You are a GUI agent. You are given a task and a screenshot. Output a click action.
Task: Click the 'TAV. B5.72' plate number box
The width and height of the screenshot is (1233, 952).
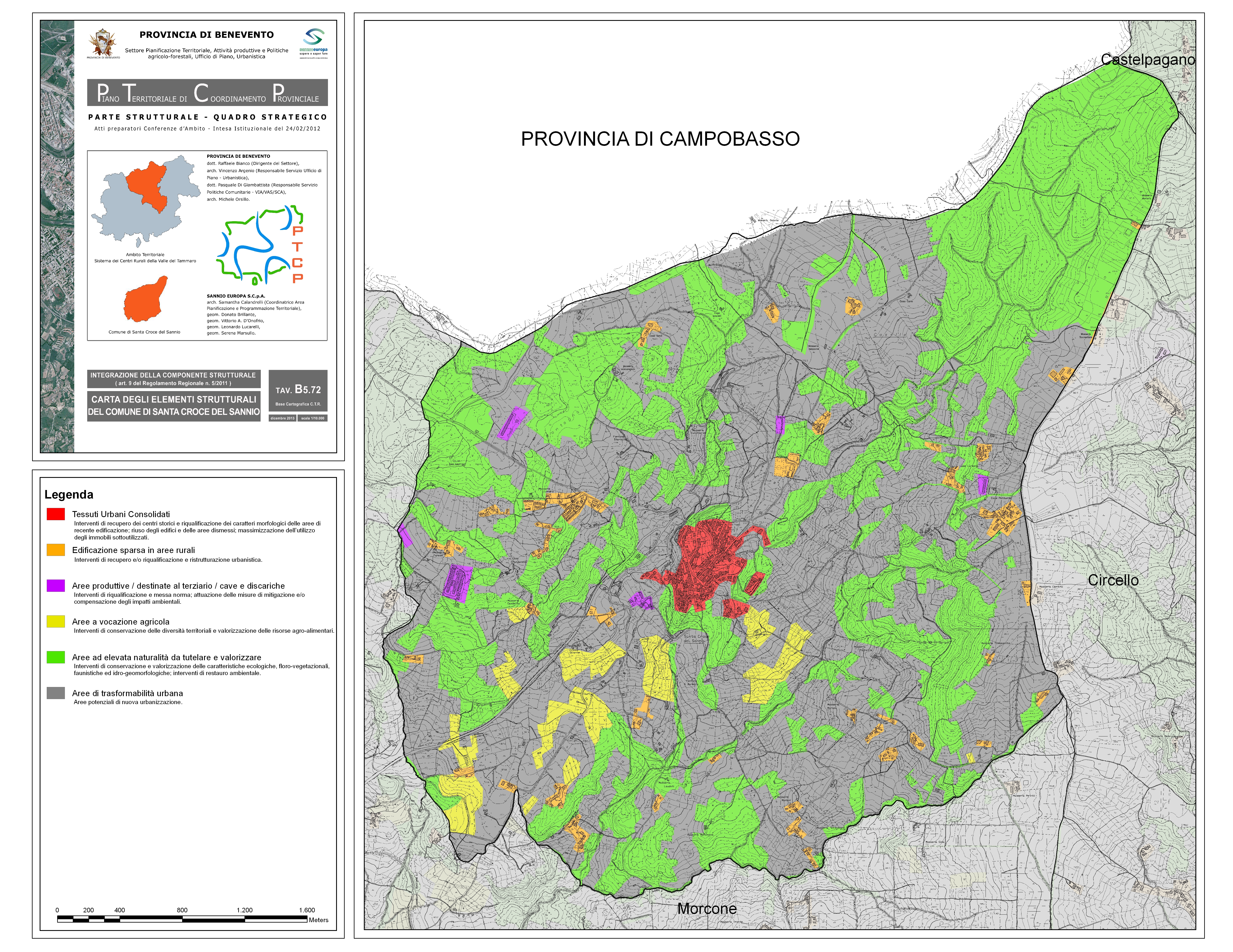coord(298,391)
